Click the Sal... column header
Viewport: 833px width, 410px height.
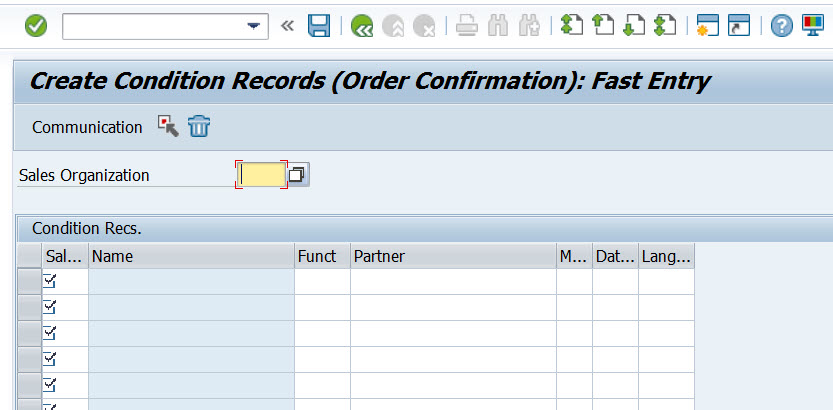pyautogui.click(x=65, y=256)
